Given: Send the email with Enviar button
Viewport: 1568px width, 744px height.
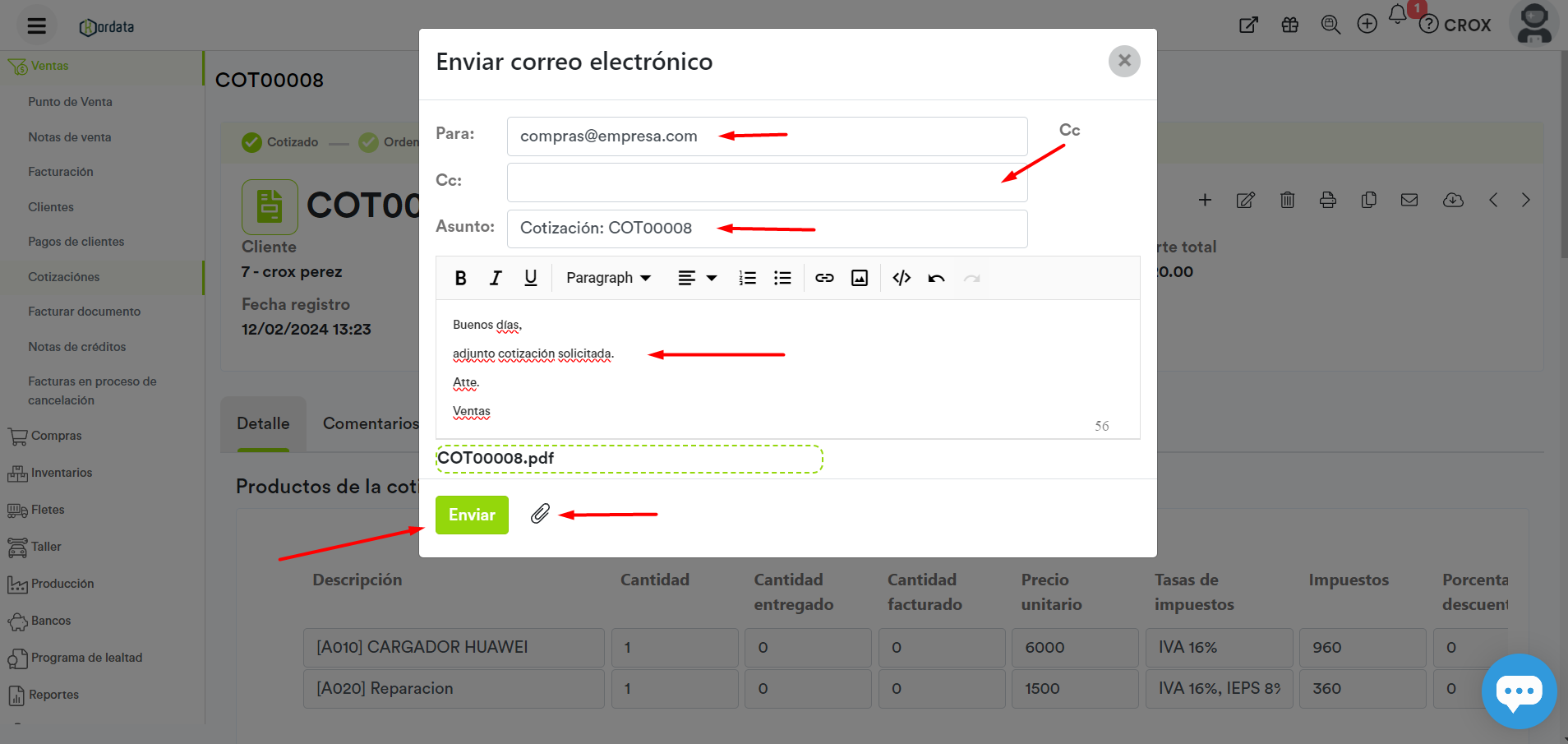Looking at the screenshot, I should [x=472, y=515].
